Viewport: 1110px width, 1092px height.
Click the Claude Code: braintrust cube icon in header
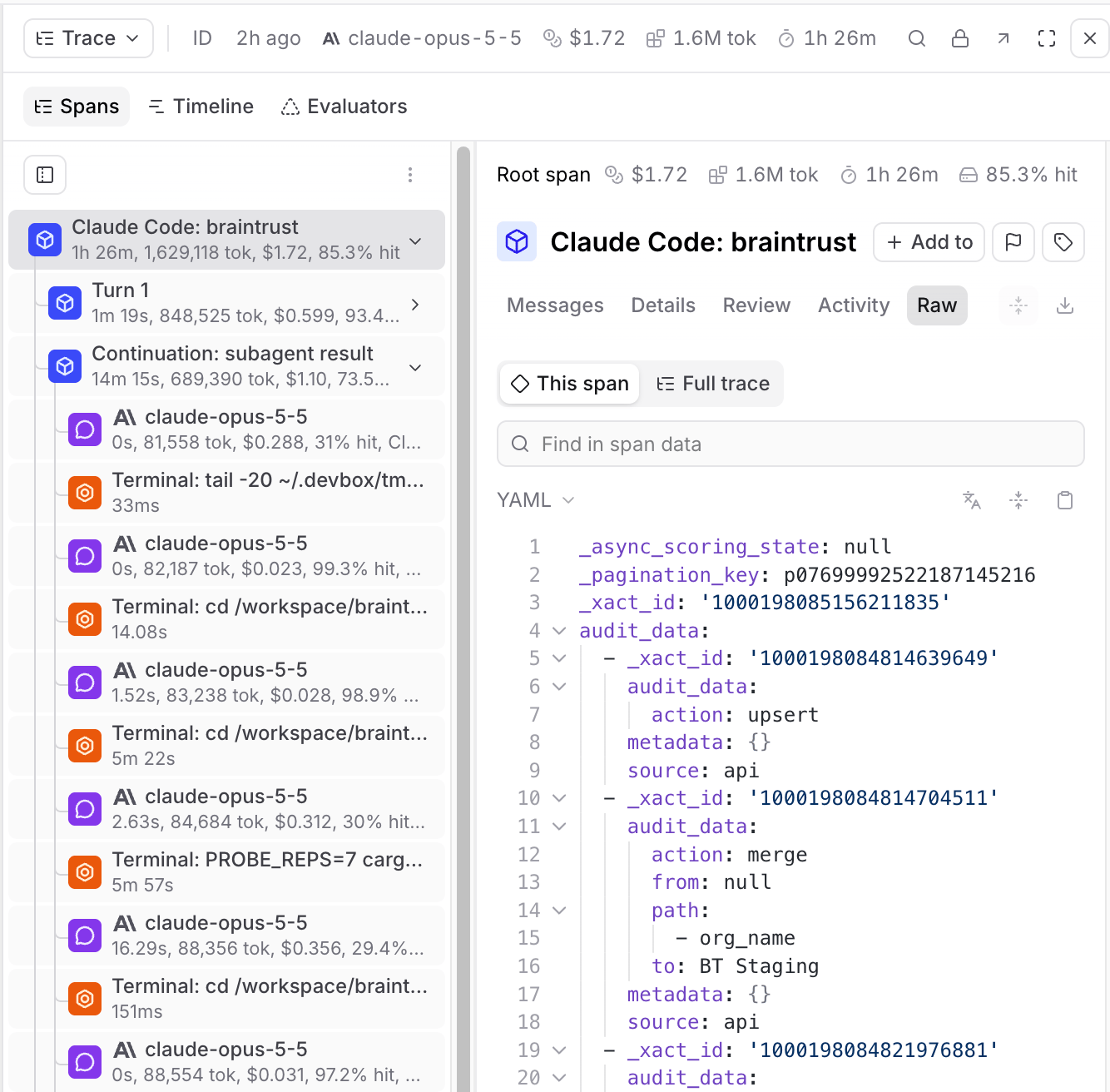point(517,242)
